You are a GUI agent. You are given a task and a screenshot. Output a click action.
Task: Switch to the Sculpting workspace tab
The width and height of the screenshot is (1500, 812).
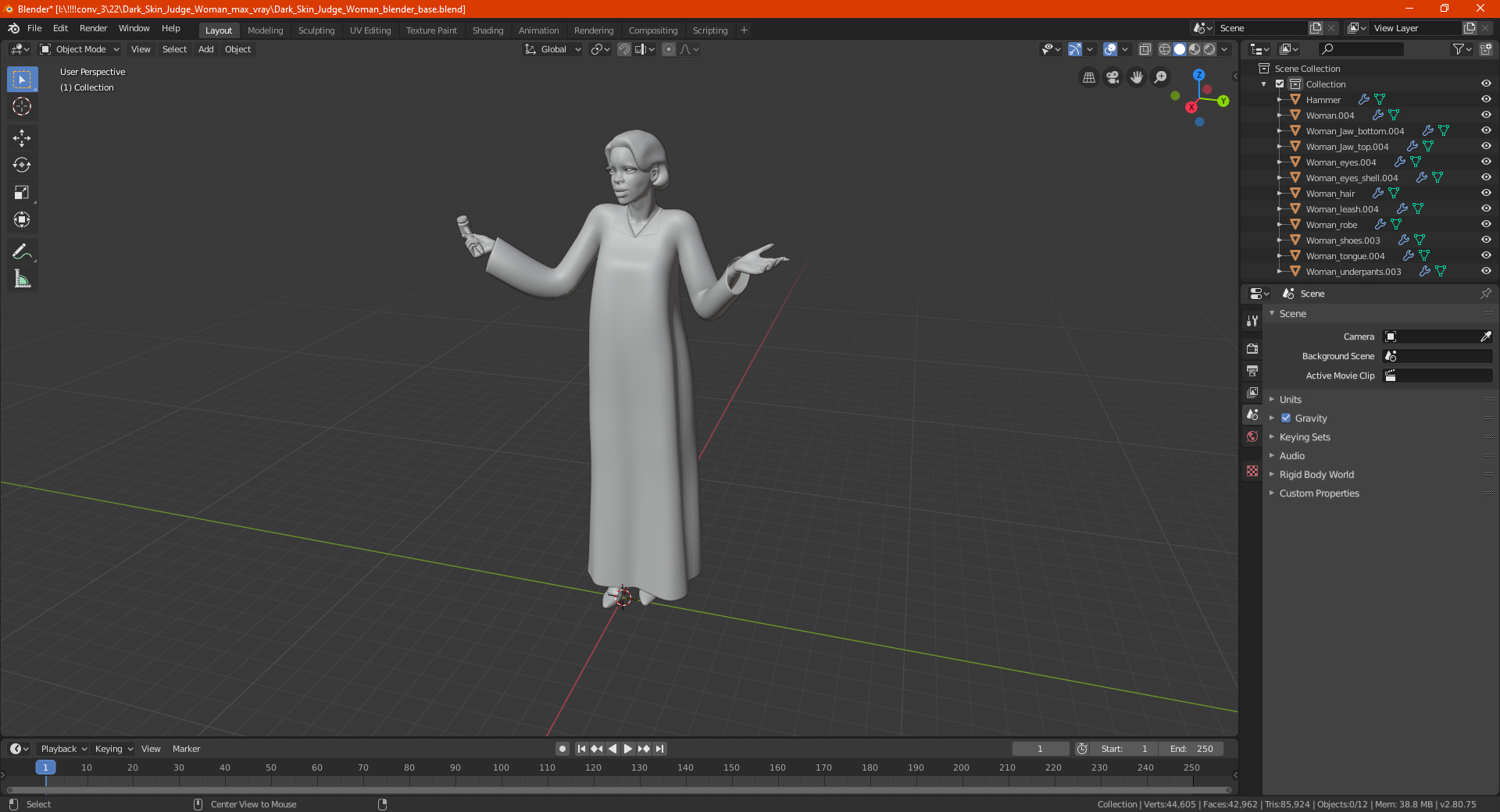coord(316,30)
